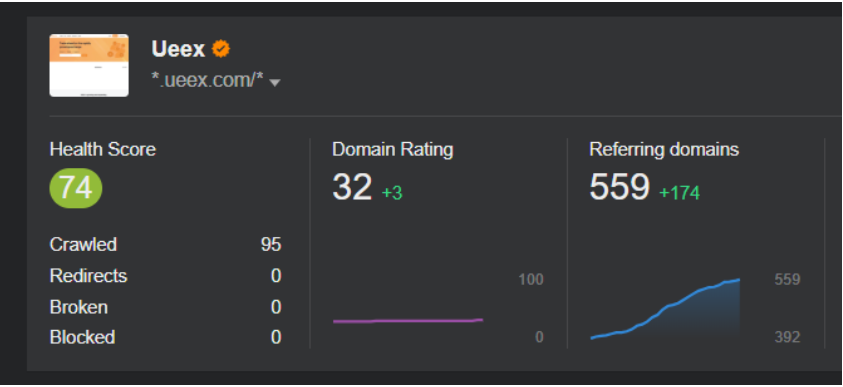Select the Redirects row
Image resolution: width=843 pixels, height=387 pixels.
click(166, 276)
